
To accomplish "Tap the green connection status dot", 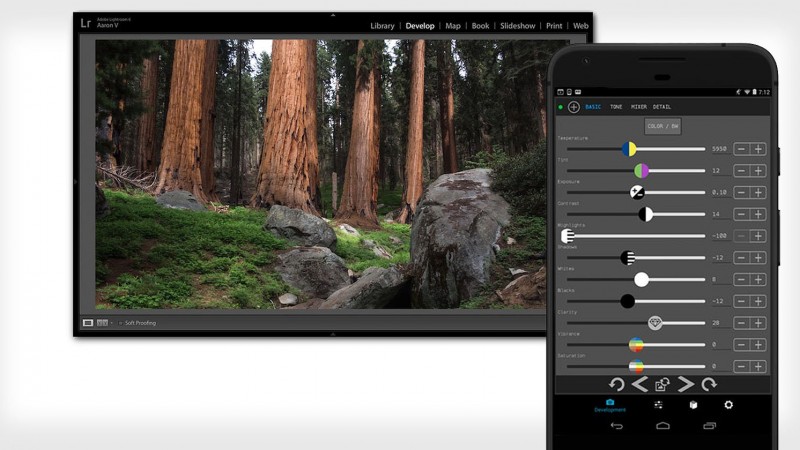I will [x=560, y=107].
